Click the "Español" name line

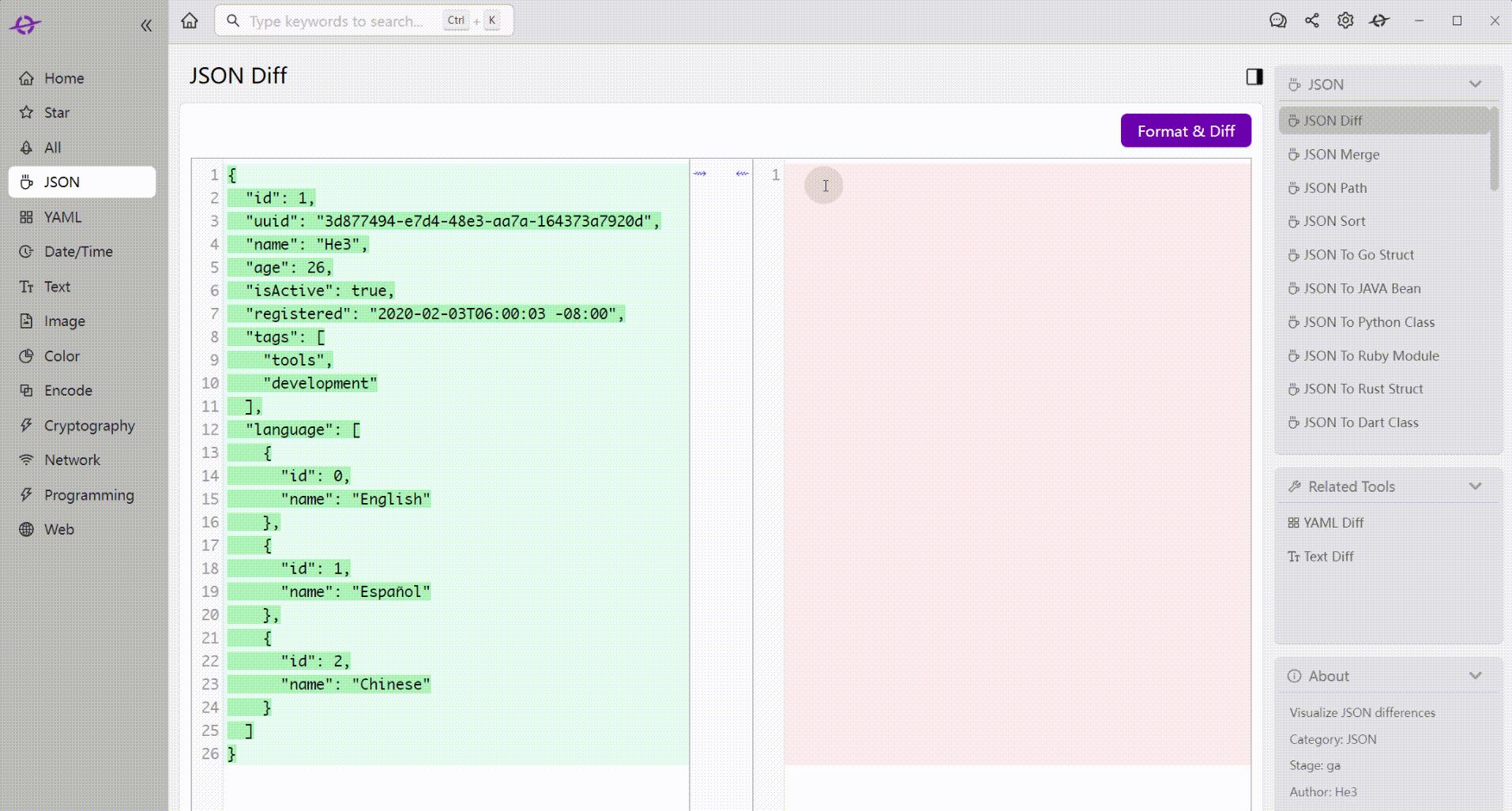tap(329, 591)
